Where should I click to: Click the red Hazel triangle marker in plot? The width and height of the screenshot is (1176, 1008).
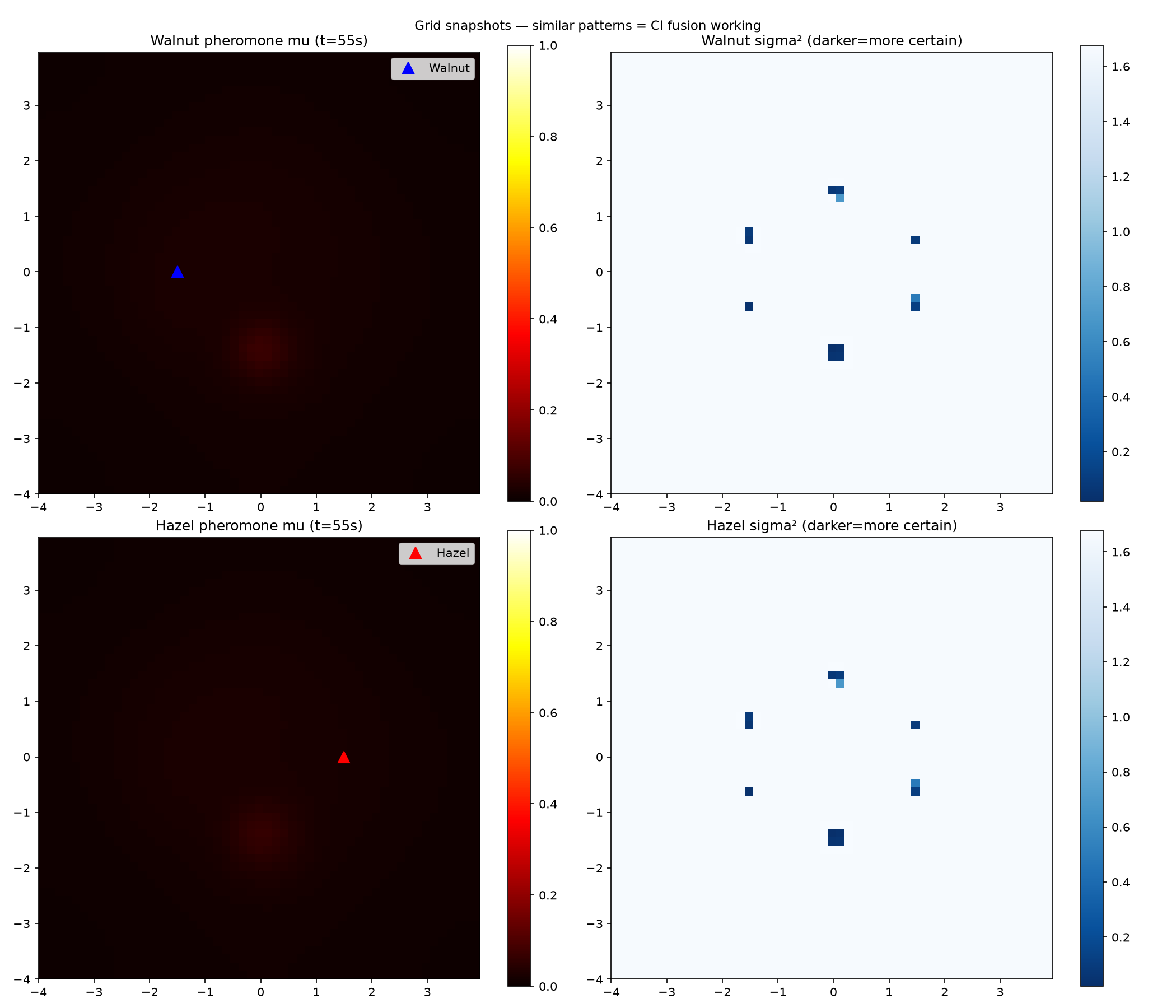pos(343,757)
